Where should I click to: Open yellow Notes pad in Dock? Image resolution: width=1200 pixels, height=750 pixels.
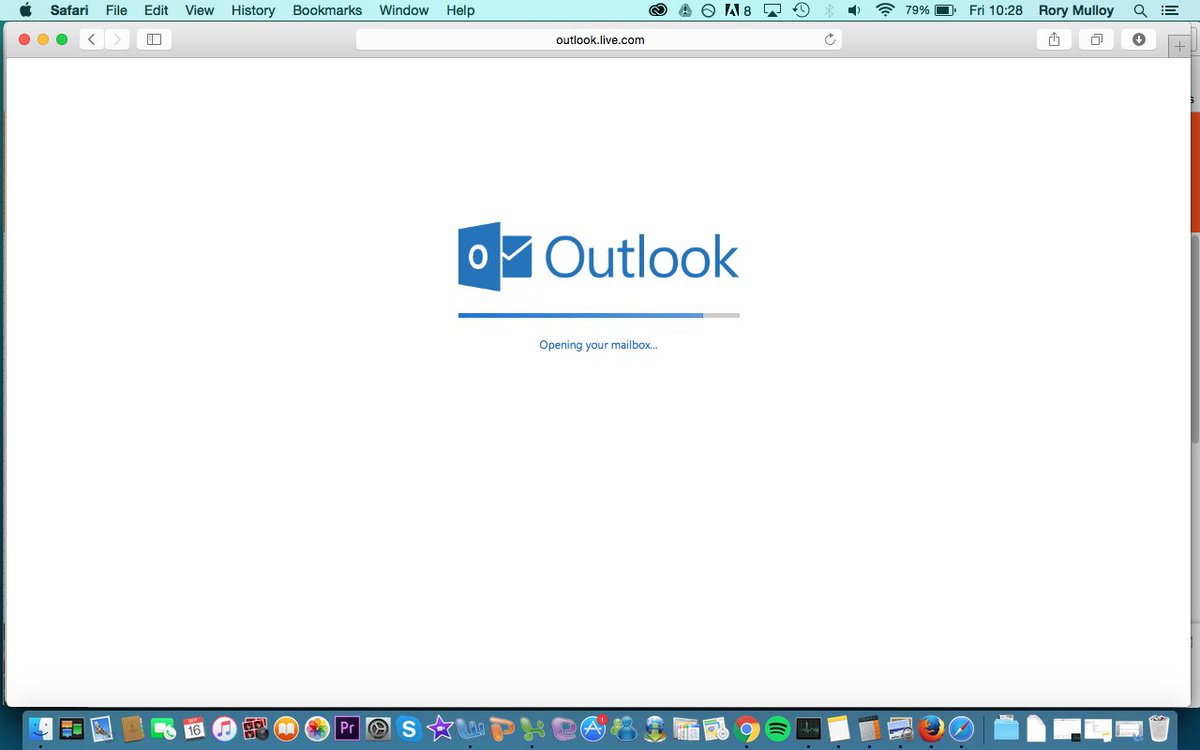[x=838, y=728]
